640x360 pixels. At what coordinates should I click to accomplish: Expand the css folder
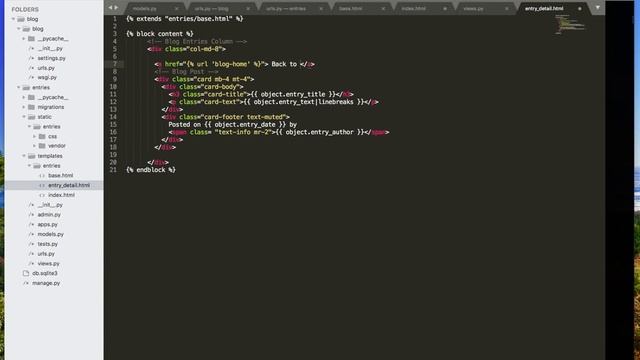[35, 136]
